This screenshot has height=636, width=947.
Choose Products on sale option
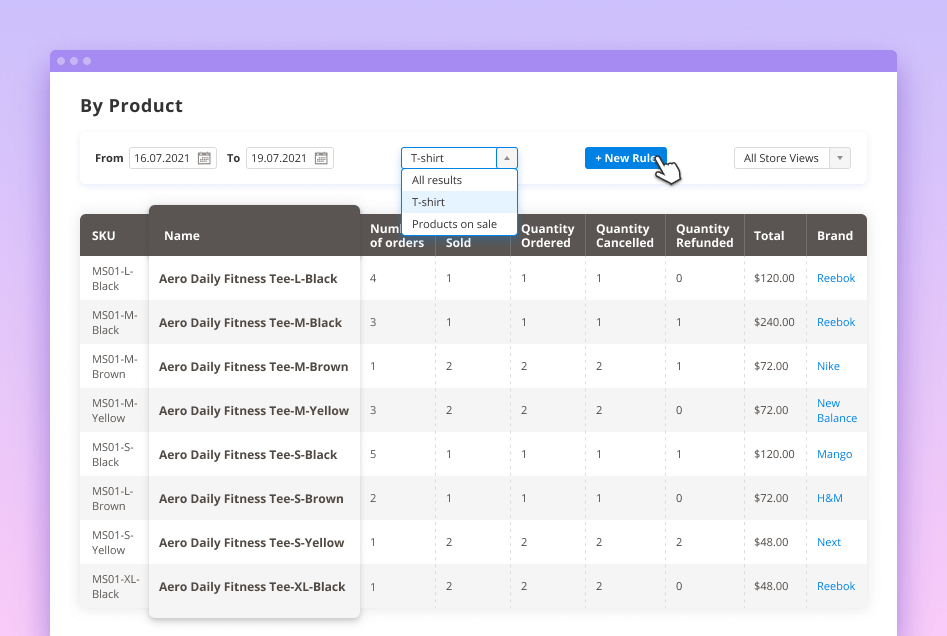pos(454,224)
